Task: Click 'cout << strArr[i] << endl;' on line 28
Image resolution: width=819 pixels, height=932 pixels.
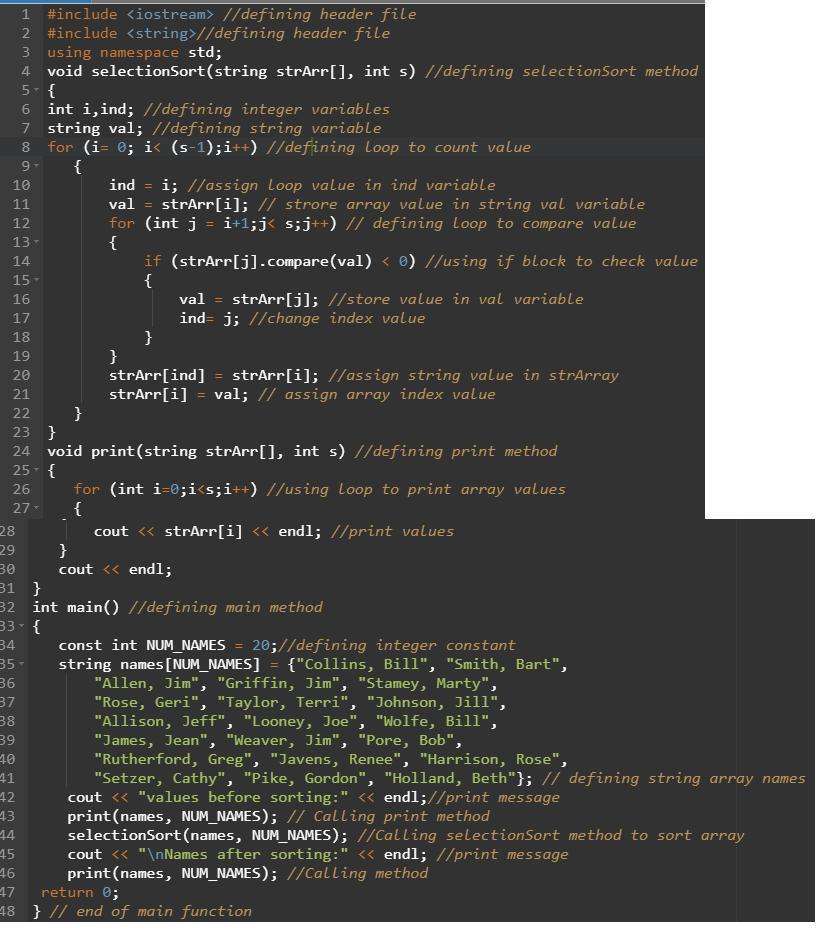Action: click(x=207, y=531)
